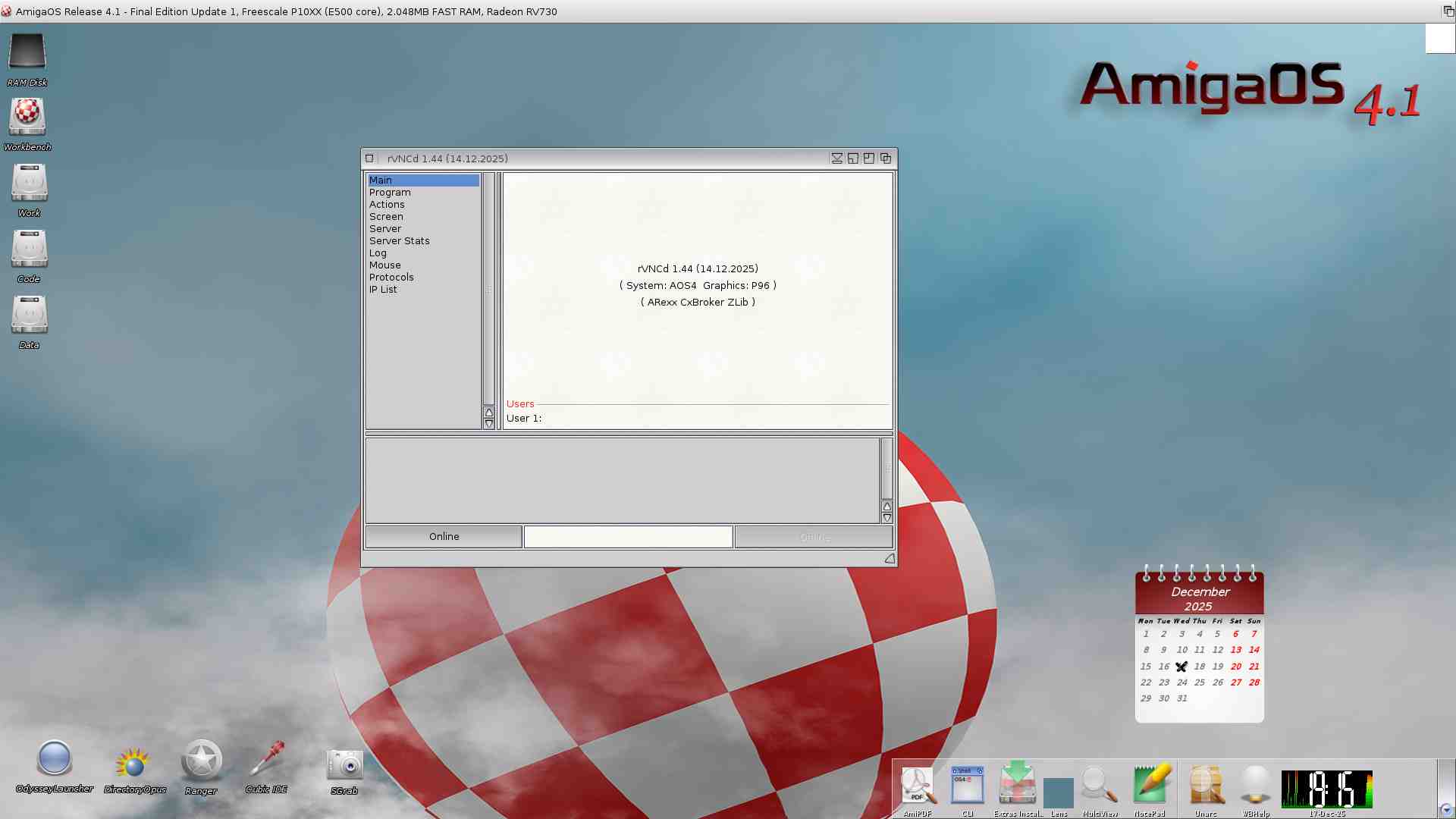
Task: Click the up arrow of the log area scrollbar
Action: [887, 507]
